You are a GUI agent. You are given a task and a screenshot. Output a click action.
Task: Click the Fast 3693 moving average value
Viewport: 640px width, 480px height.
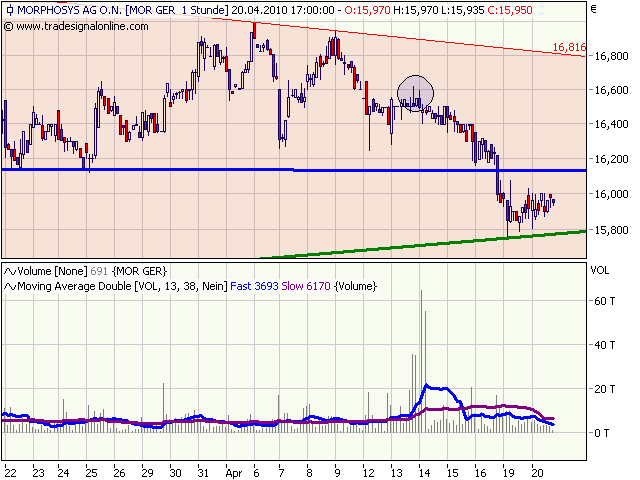pyautogui.click(x=254, y=286)
